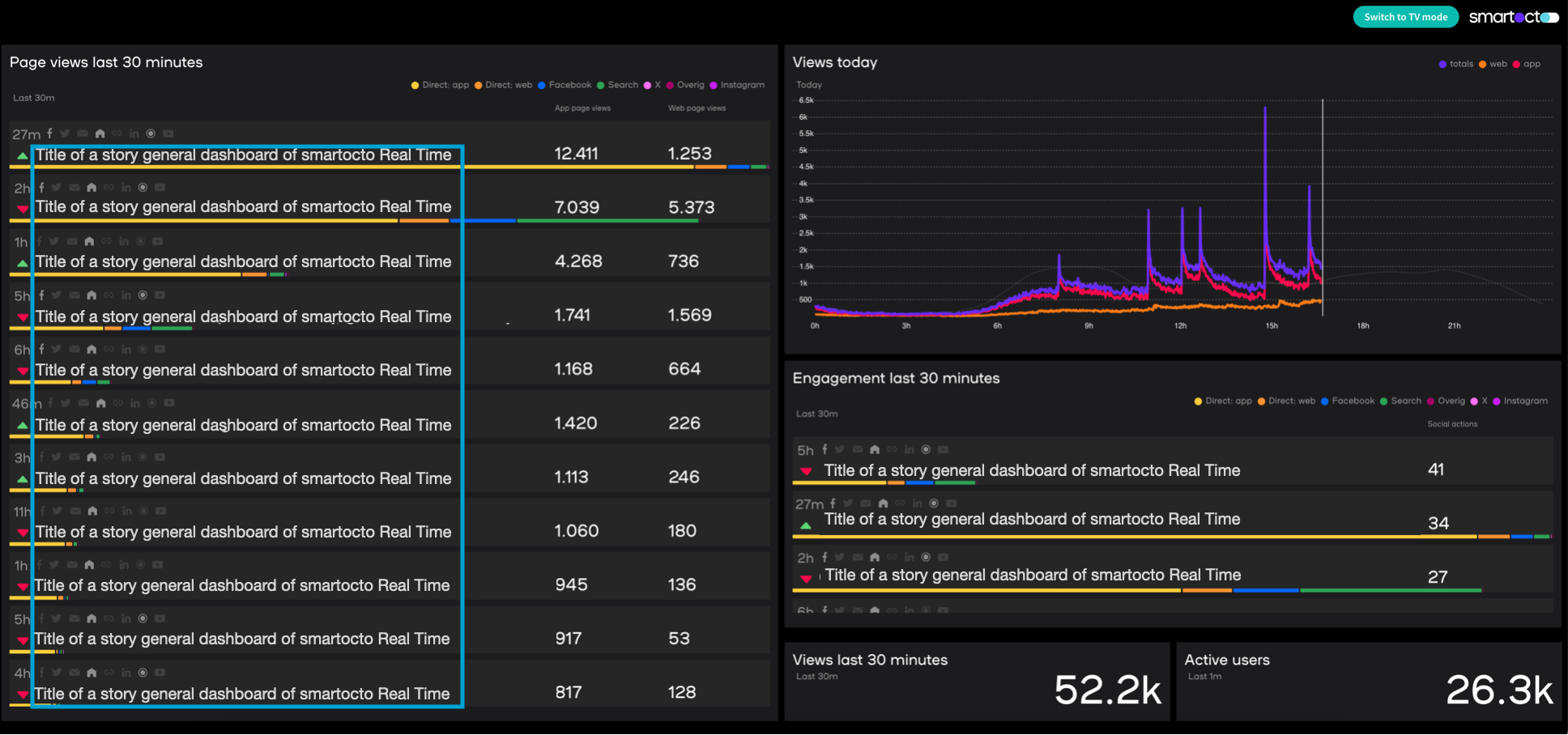Click the home icon beside the 1h story
1568x735 pixels.
91,240
